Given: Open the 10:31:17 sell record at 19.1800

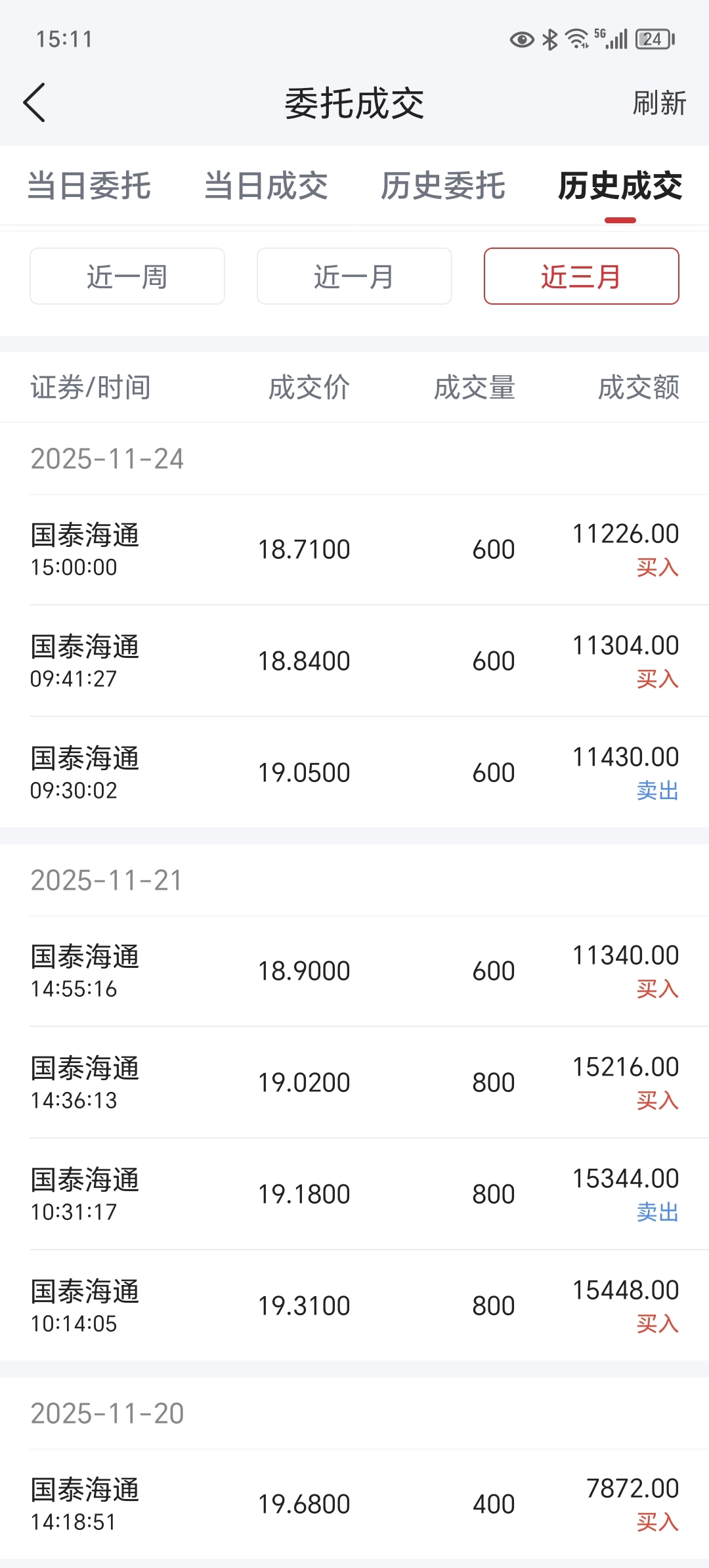Looking at the screenshot, I should pos(354,1194).
